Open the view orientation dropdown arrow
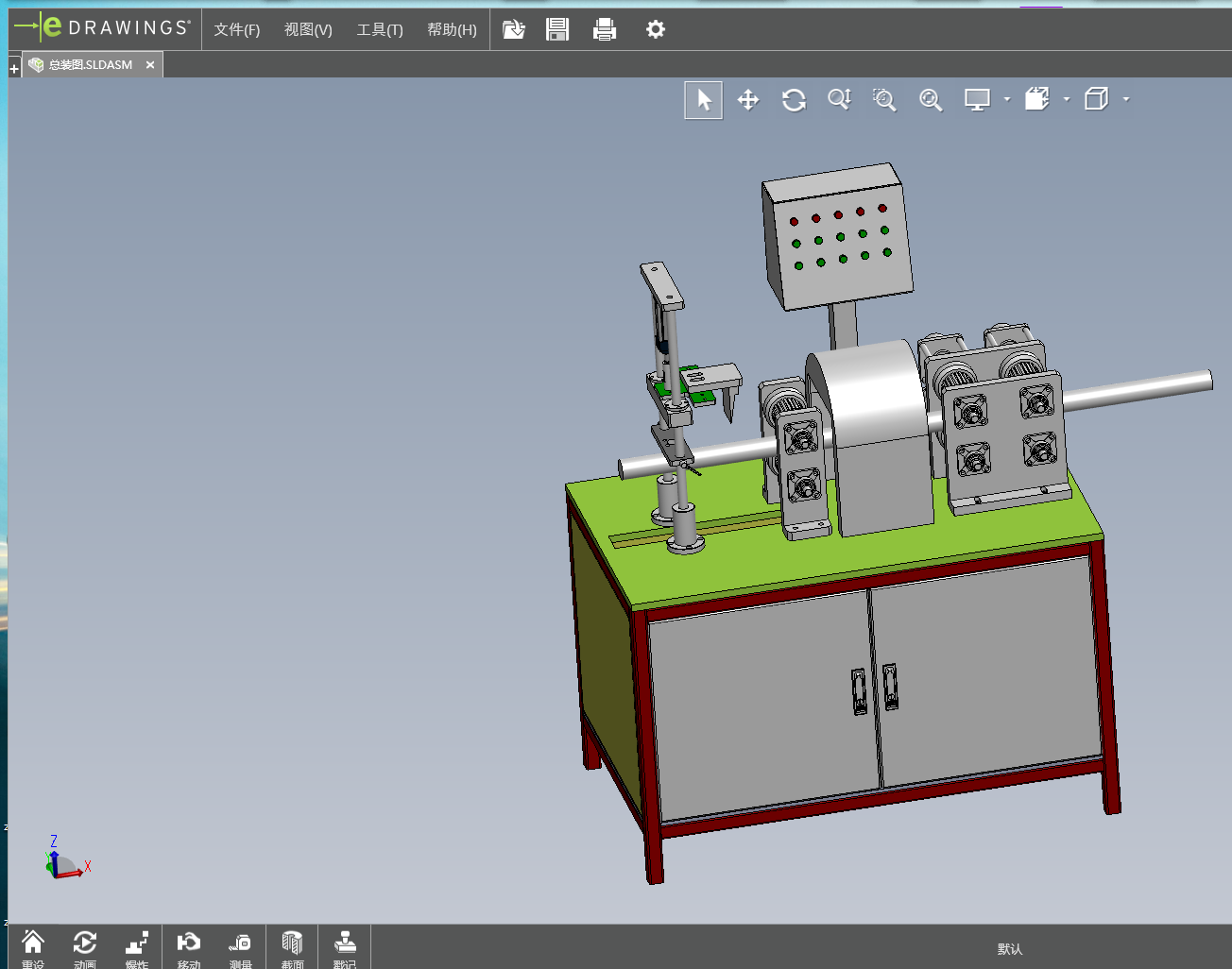Screen dimensions: 1232x969 pos(1067,99)
